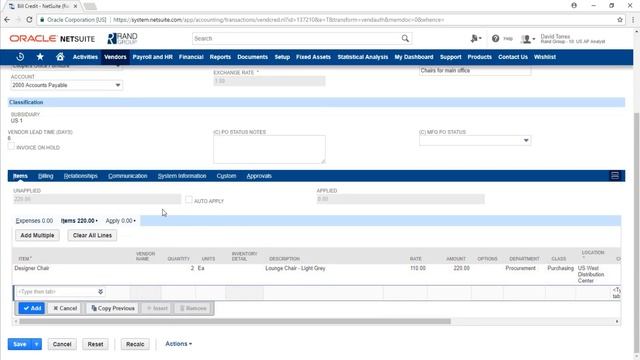Open the Financial menu
Screen dimensions: 640x360
pos(191,57)
